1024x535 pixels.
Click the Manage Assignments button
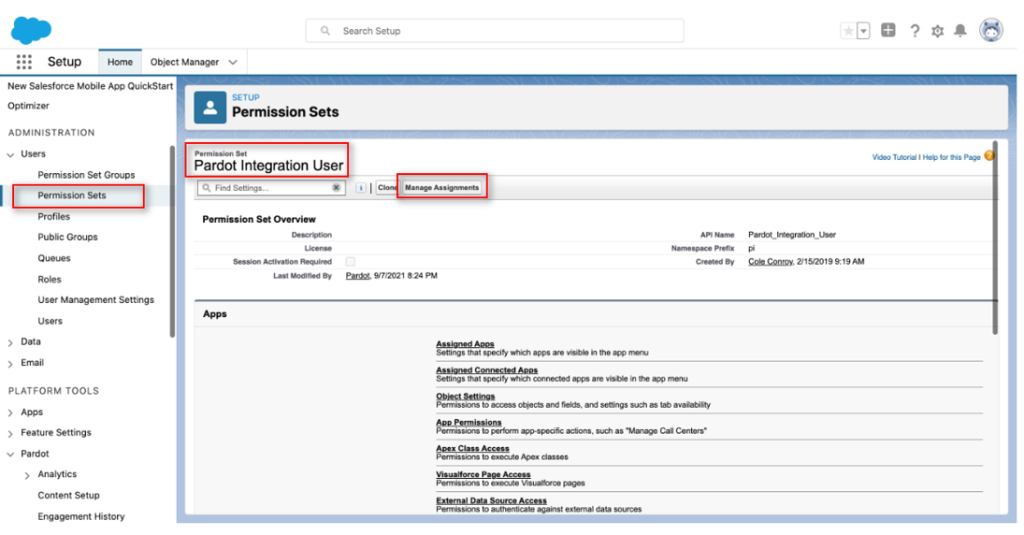[442, 187]
